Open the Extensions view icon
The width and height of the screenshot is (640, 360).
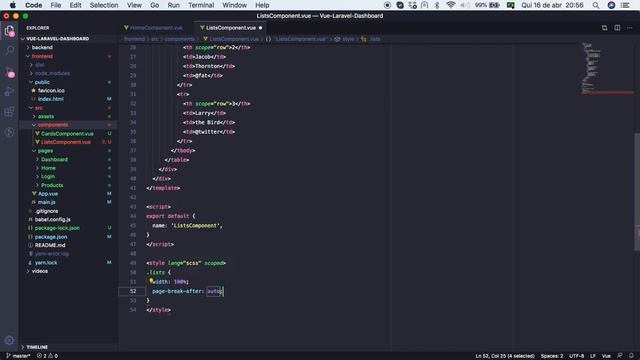(x=9, y=112)
